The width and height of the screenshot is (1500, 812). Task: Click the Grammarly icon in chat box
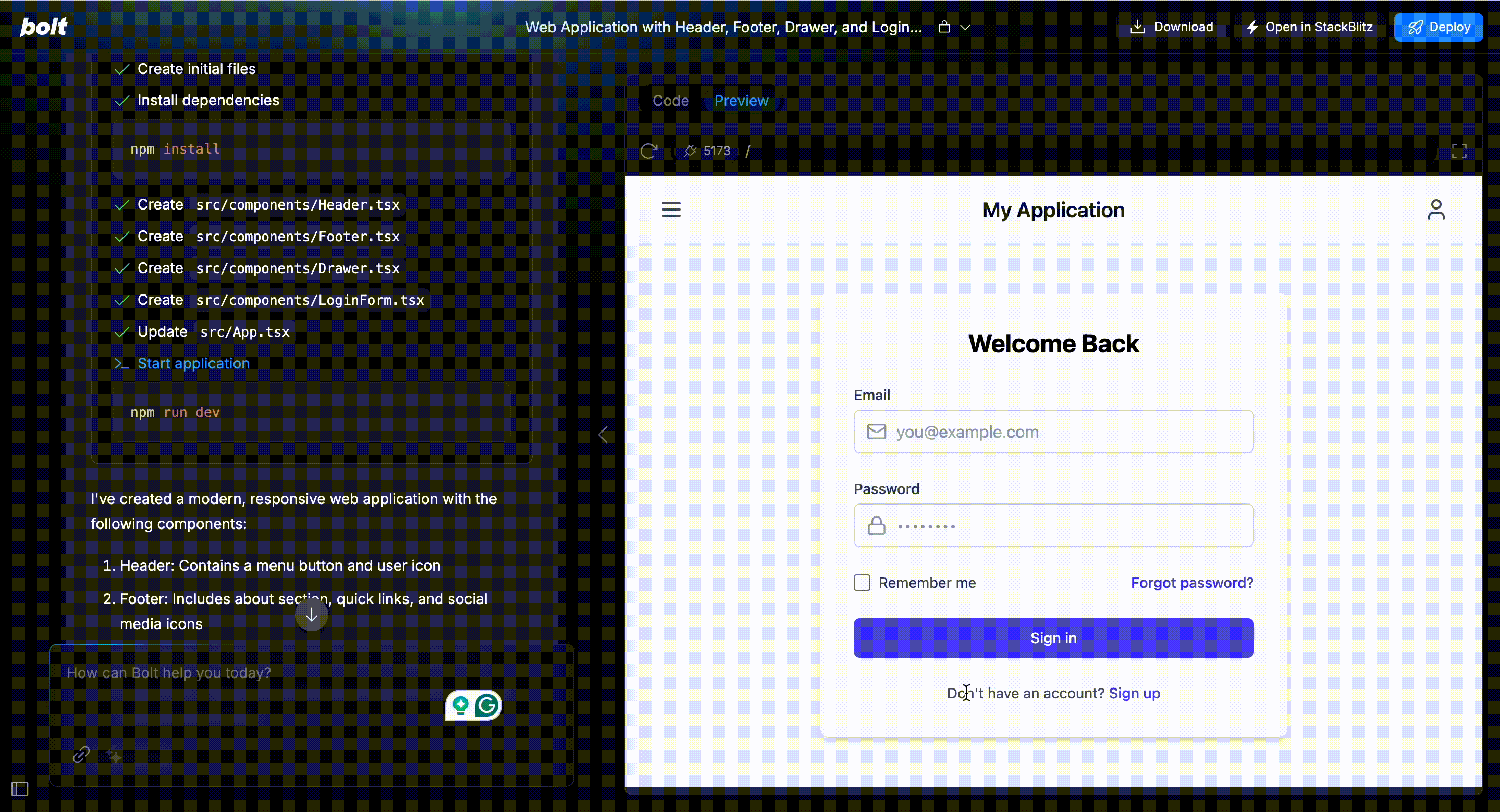487,706
